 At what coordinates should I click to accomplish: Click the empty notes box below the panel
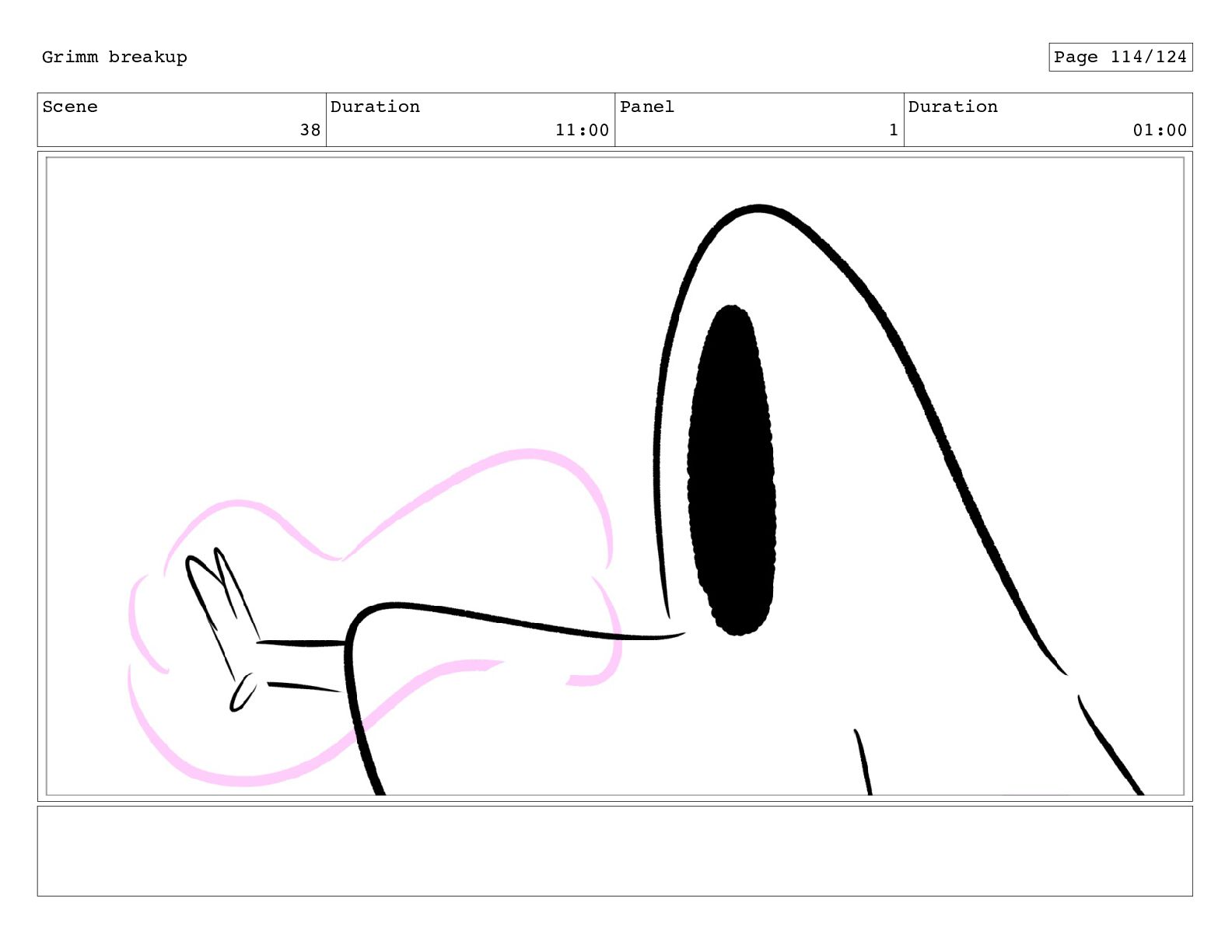(x=614, y=851)
